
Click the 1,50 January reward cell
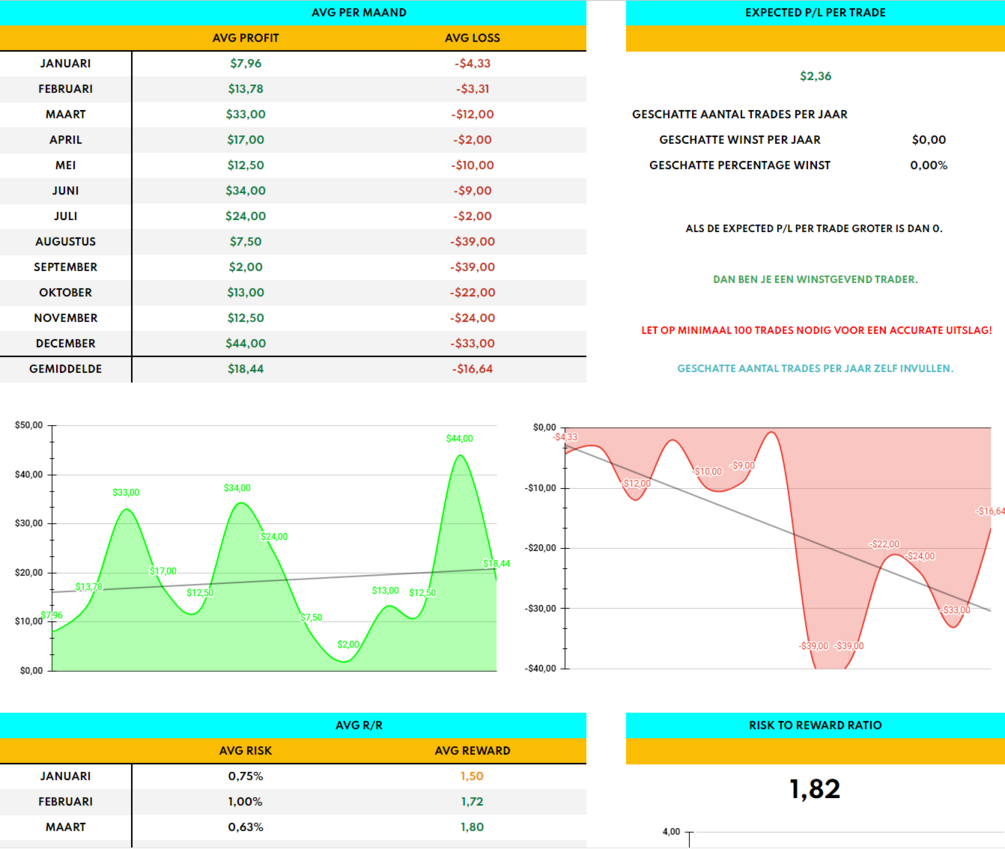coord(472,777)
